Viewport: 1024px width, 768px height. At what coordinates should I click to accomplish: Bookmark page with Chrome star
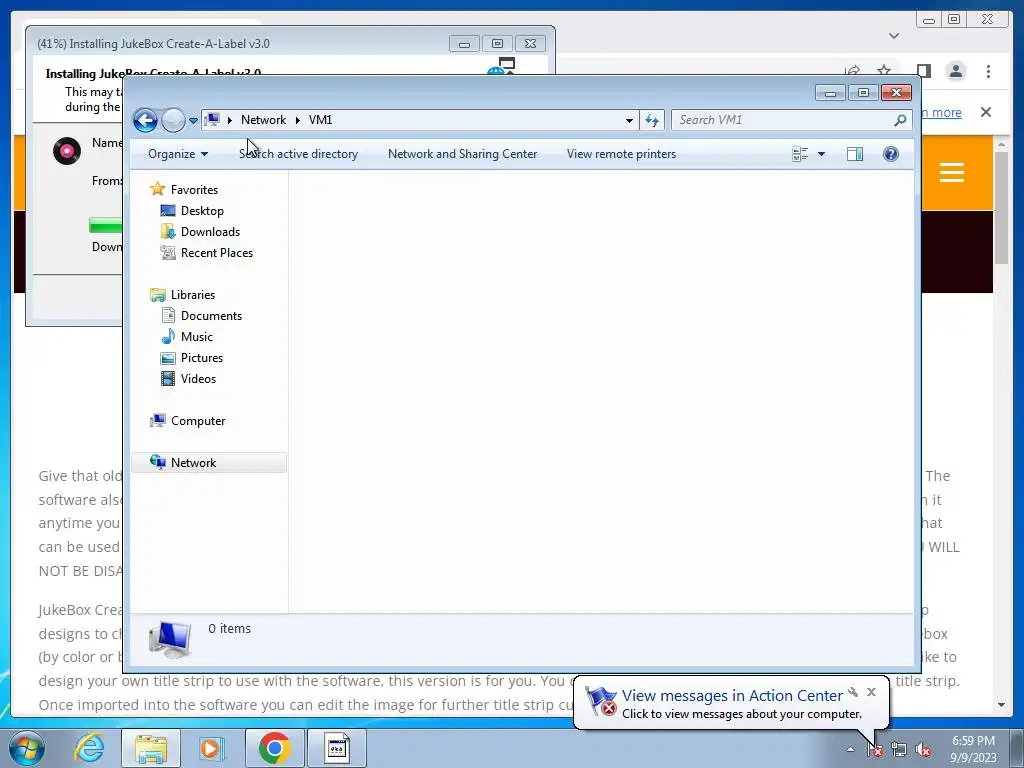[x=884, y=69]
